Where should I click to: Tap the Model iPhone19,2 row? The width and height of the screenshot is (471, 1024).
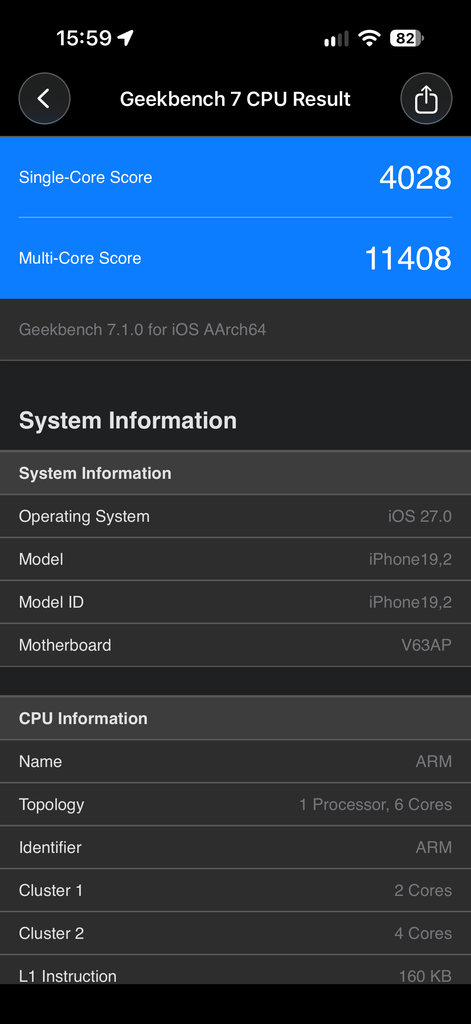point(235,560)
